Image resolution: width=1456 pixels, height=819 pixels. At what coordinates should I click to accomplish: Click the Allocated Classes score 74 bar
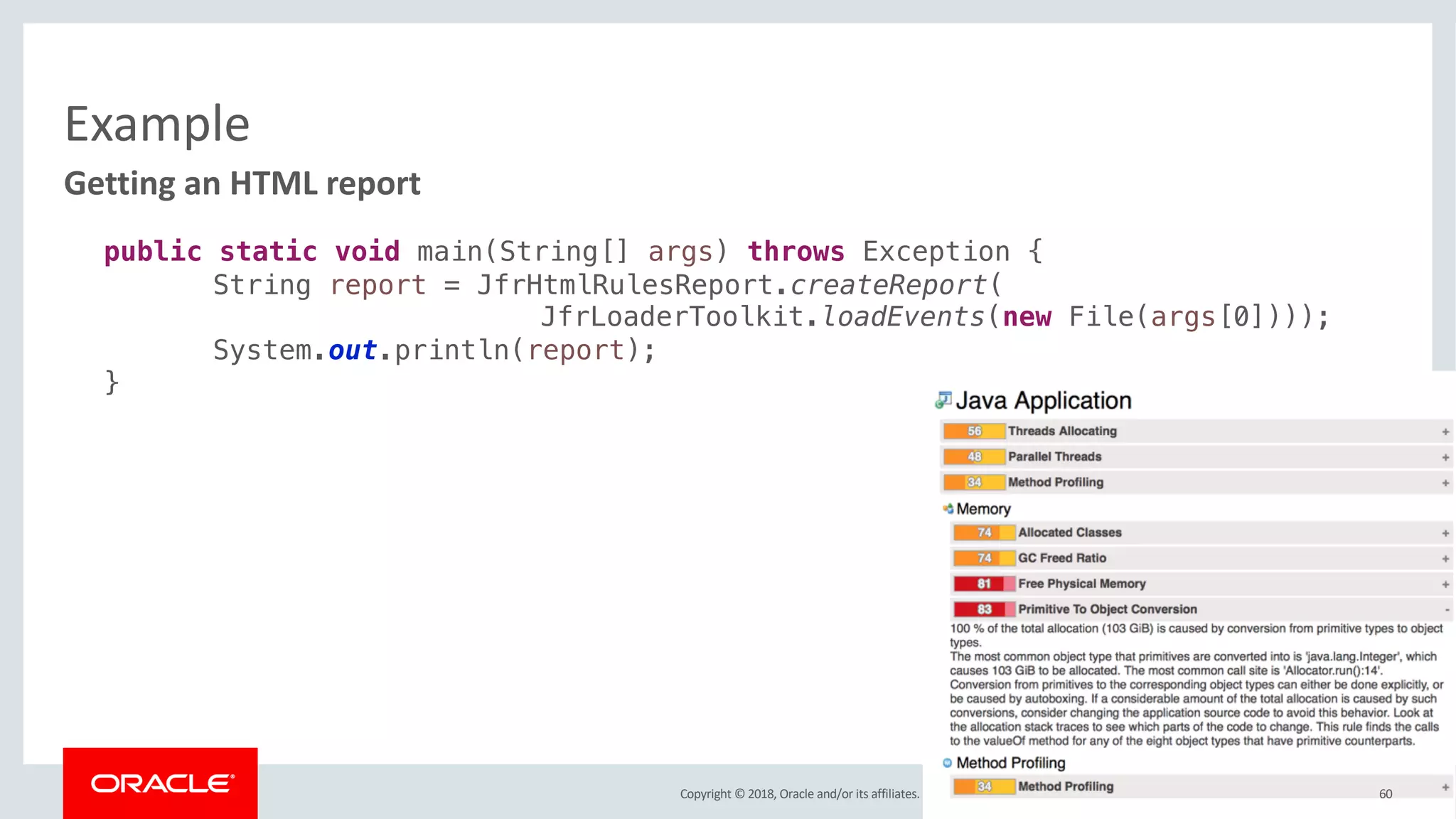tap(984, 532)
